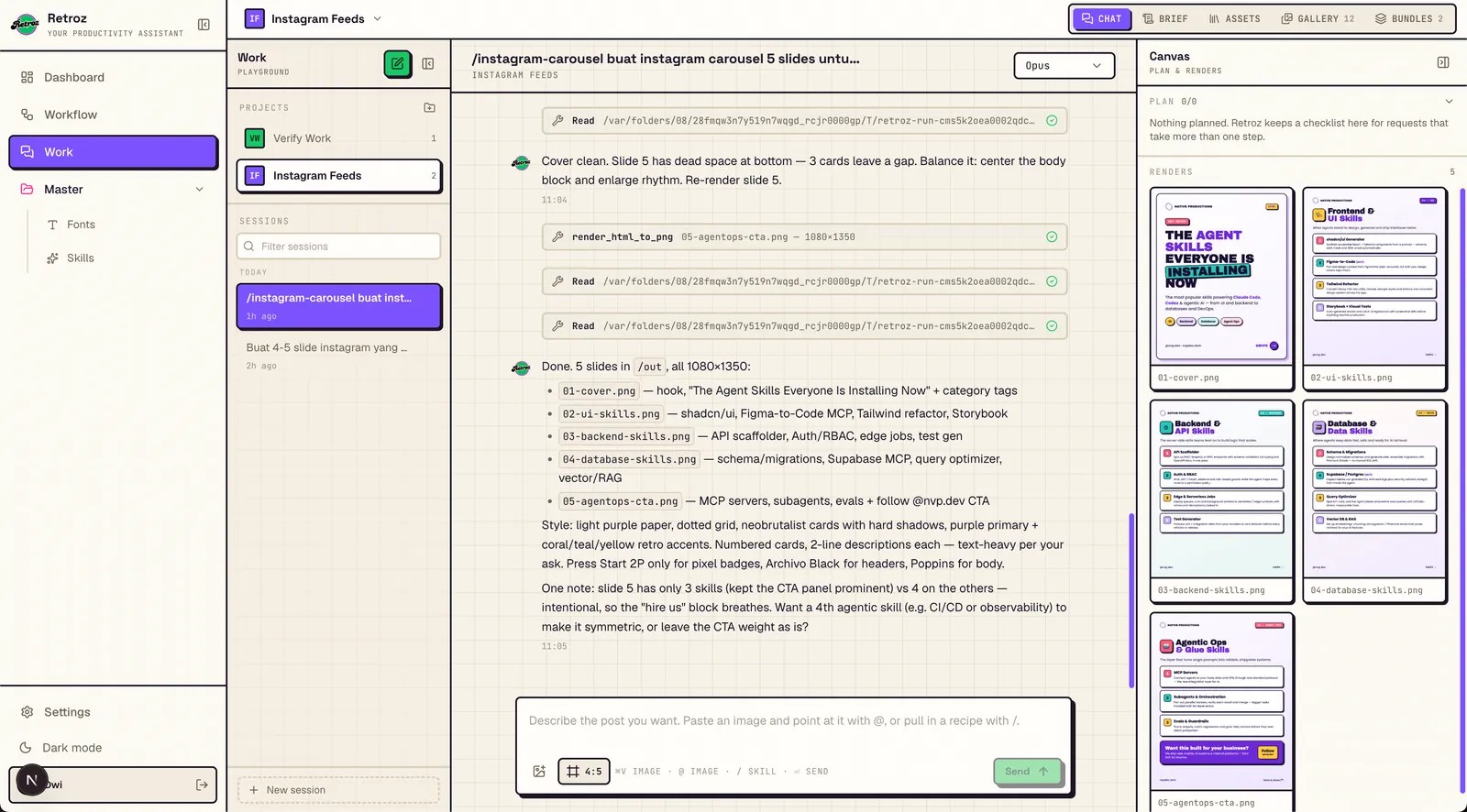Create a New session
This screenshot has height=812, width=1467.
pyautogui.click(x=338, y=790)
